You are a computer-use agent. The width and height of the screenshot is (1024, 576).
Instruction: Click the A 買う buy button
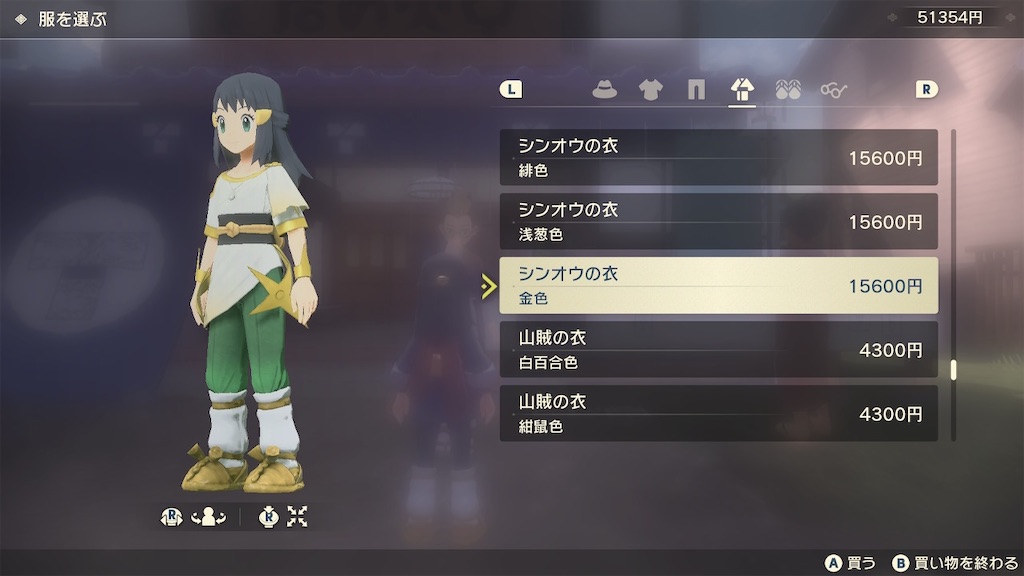point(850,563)
